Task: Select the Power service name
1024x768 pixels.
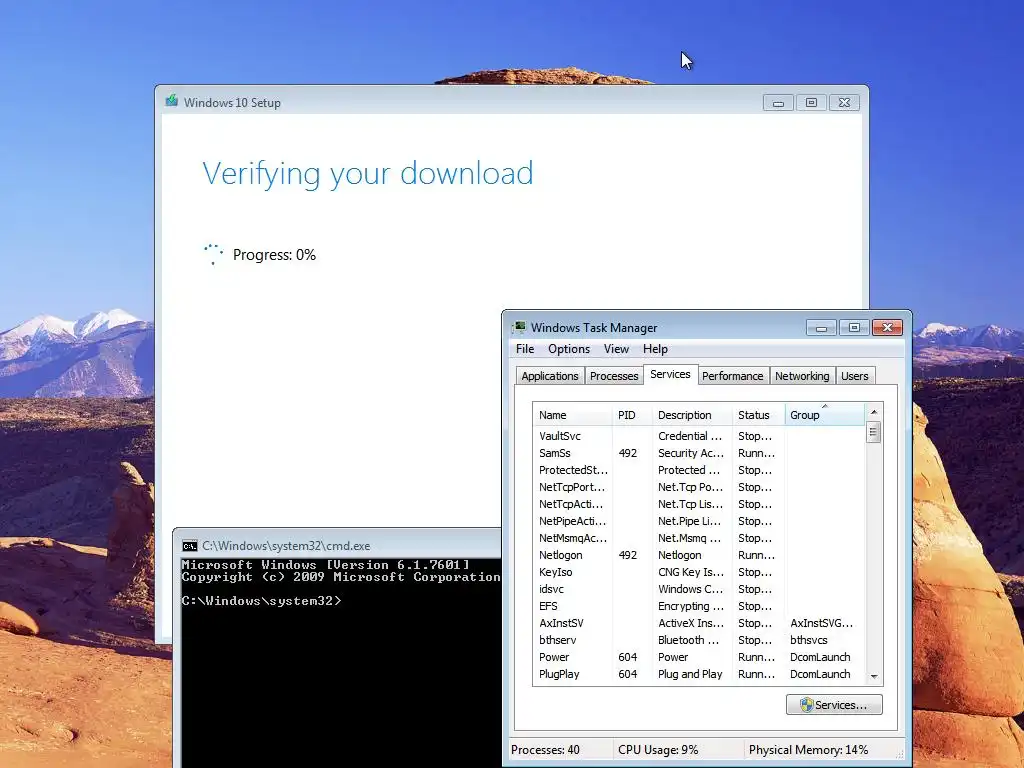Action: point(554,657)
